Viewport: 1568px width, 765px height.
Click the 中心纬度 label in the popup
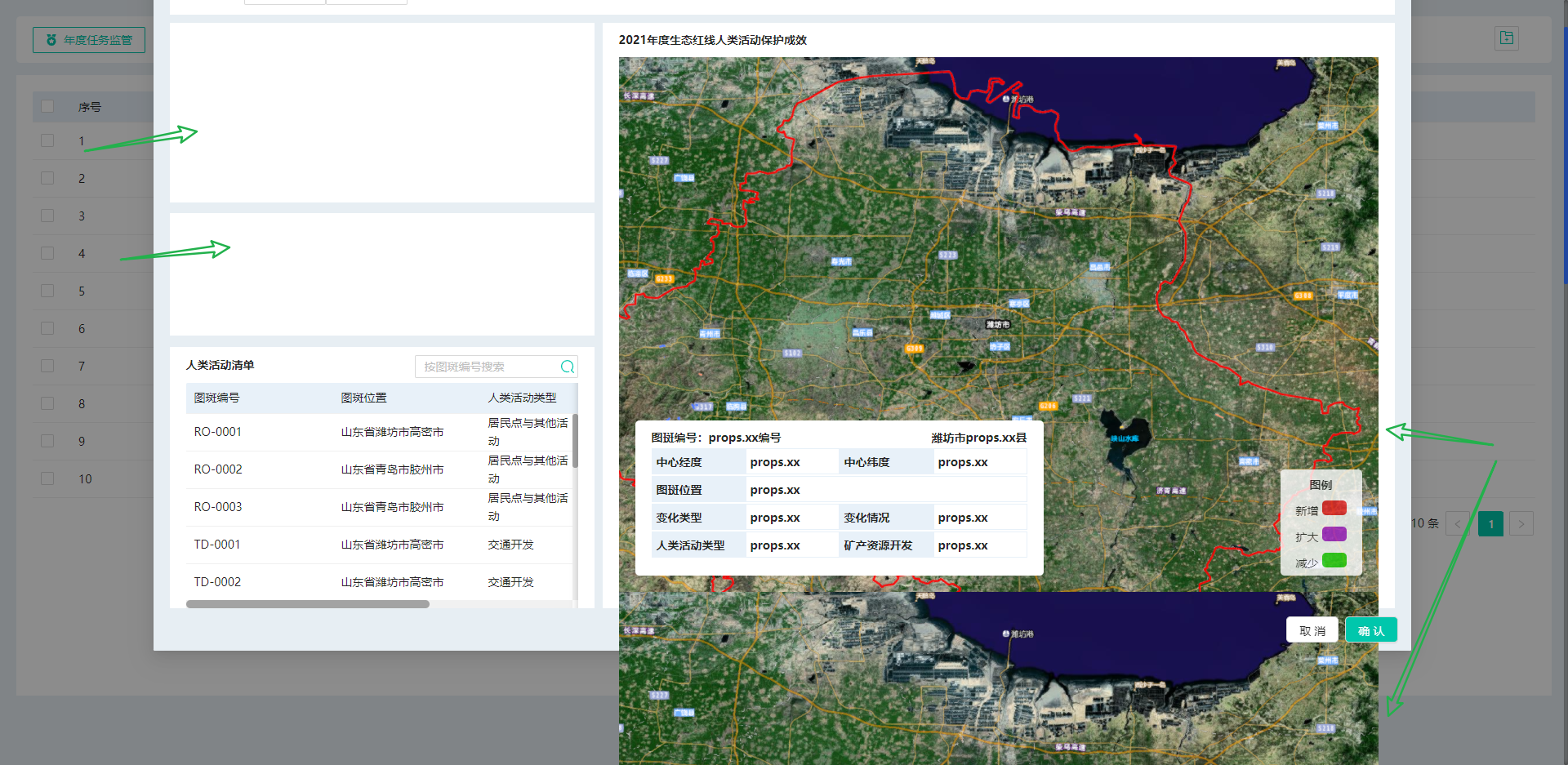tap(866, 462)
